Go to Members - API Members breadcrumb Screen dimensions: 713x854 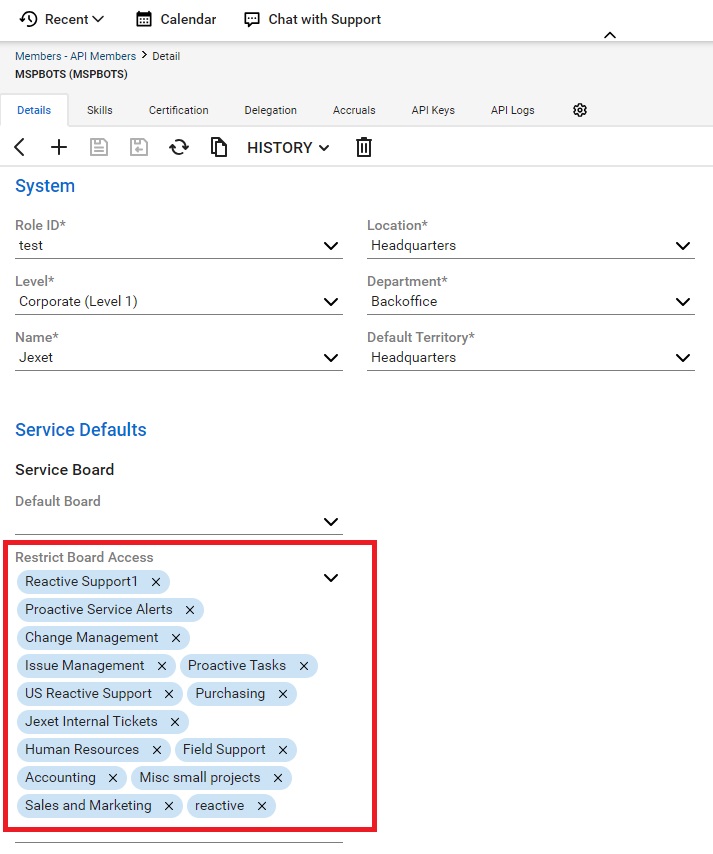pyautogui.click(x=75, y=56)
